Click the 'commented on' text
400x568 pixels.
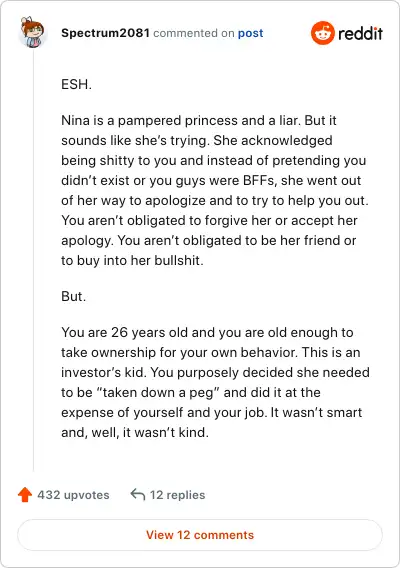[x=194, y=33]
